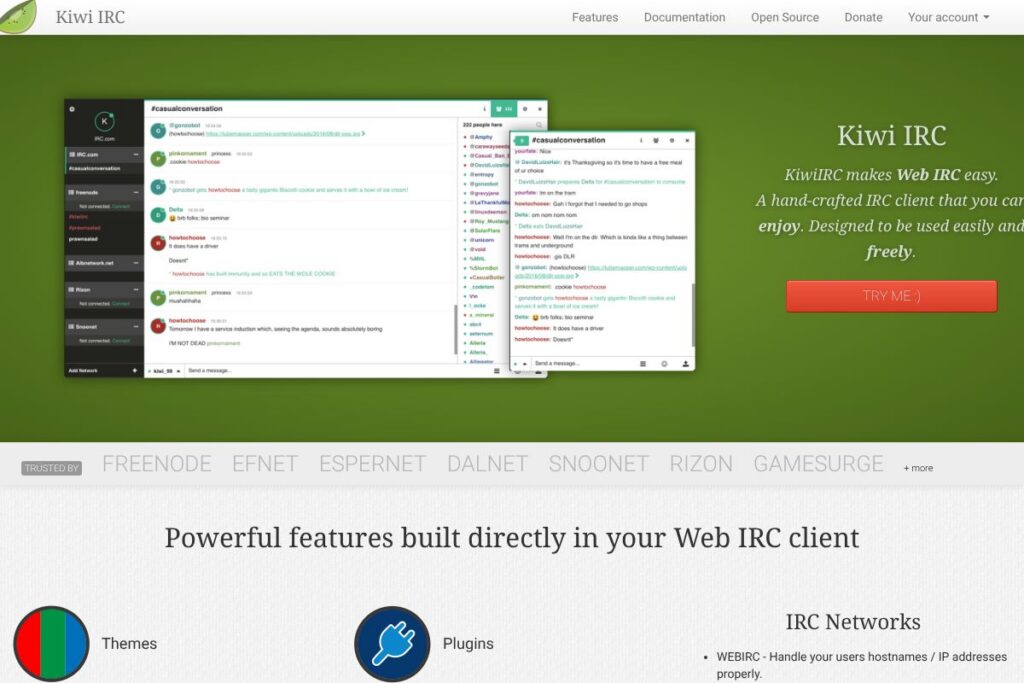The width and height of the screenshot is (1024, 683).
Task: Select FREENODE in trusted networks
Action: pos(156,464)
